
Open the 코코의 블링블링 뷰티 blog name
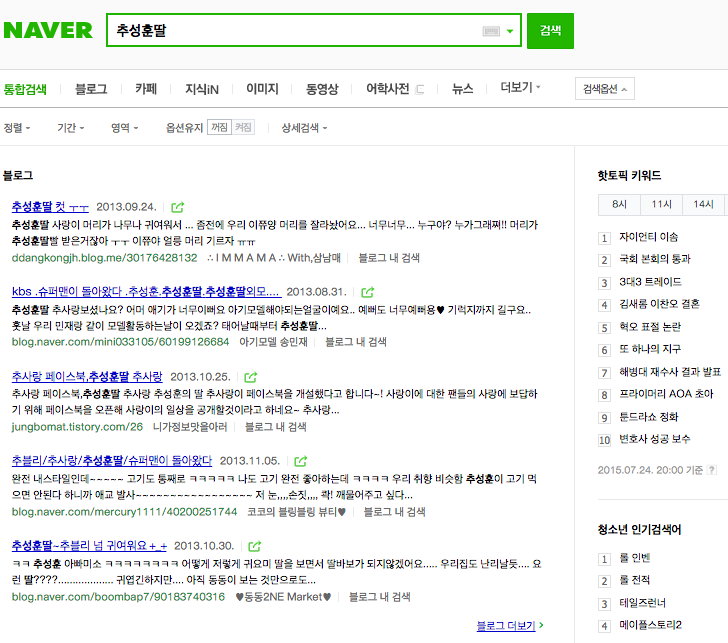(297, 512)
